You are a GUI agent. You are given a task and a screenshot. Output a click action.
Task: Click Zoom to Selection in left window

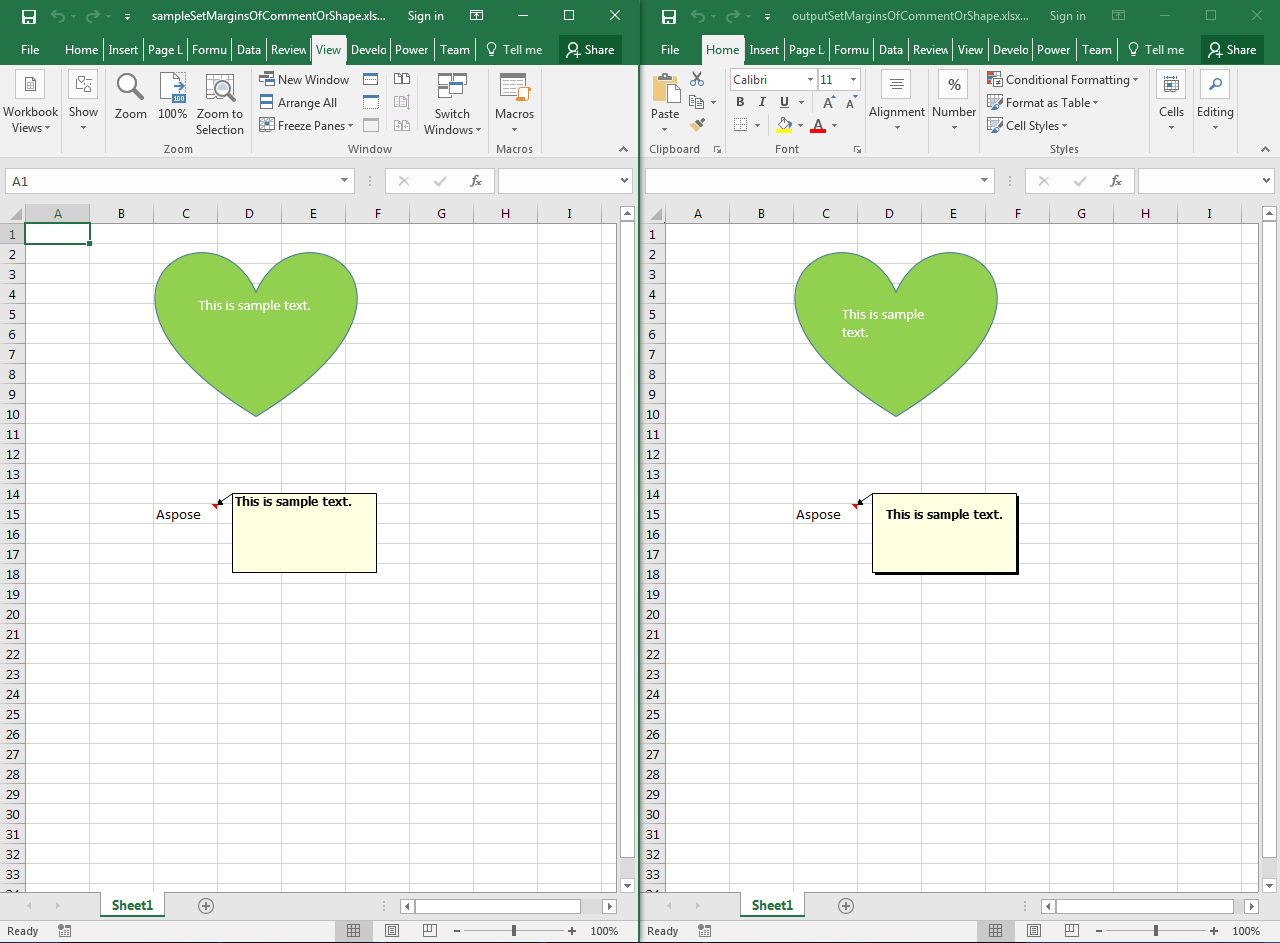219,102
